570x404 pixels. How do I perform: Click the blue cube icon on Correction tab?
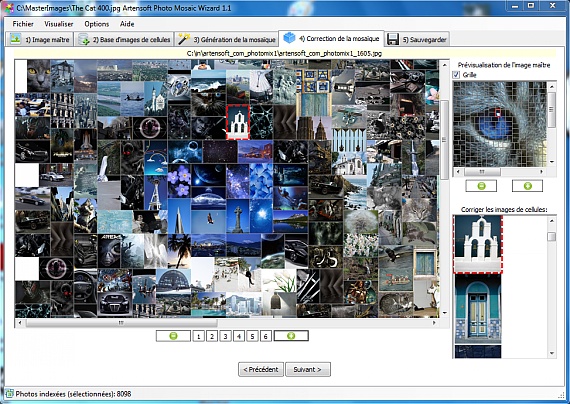coord(289,38)
